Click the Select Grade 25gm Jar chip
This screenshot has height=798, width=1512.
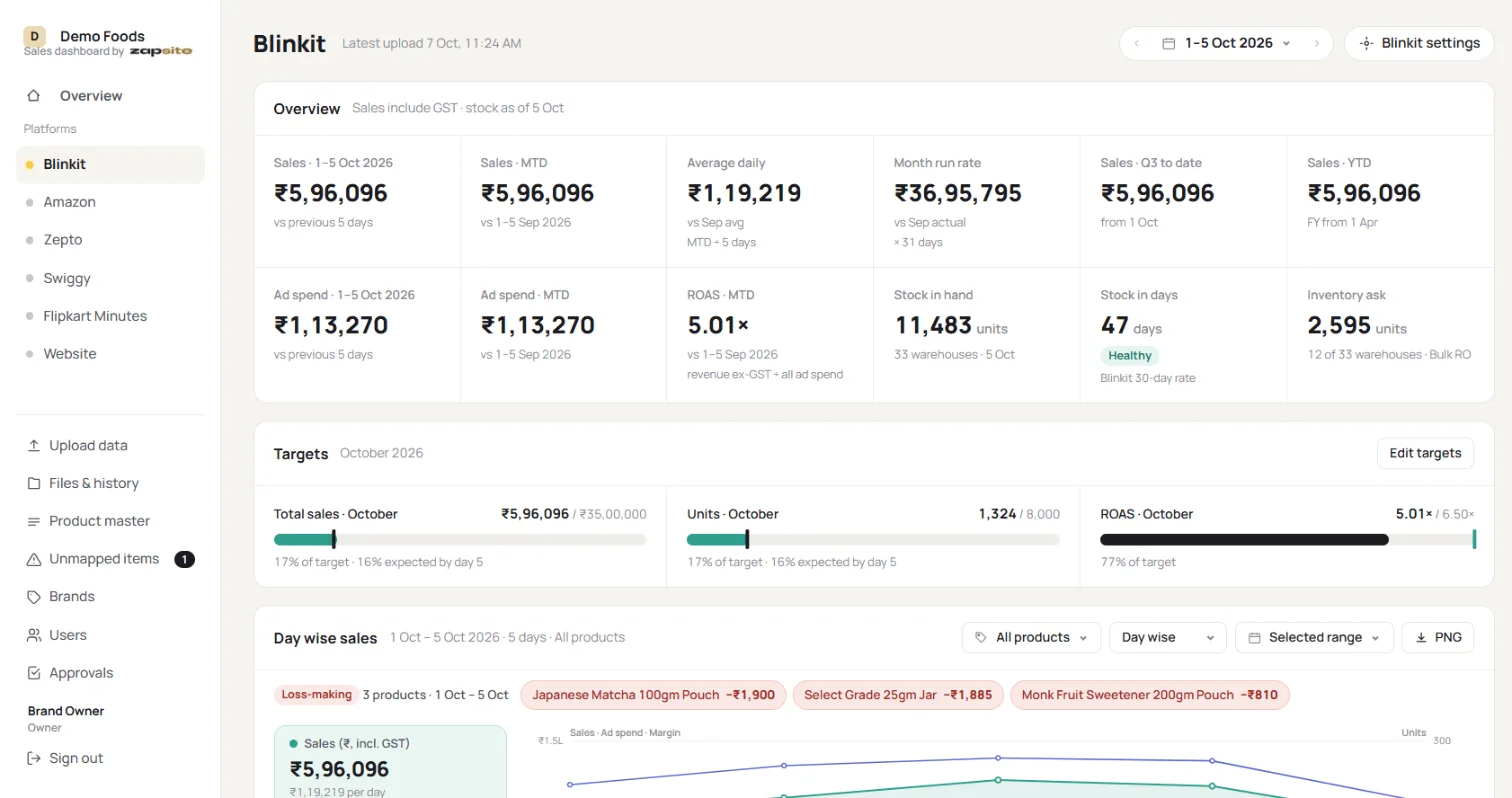click(897, 695)
